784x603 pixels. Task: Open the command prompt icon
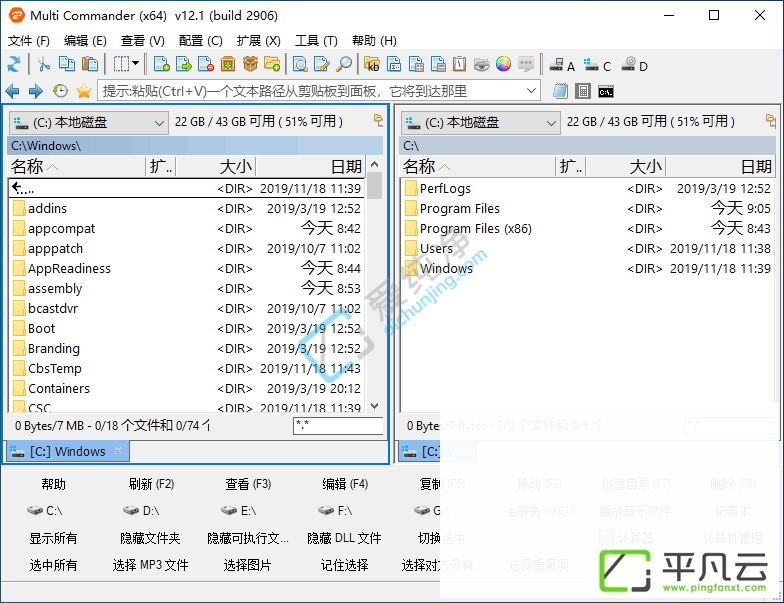(606, 92)
